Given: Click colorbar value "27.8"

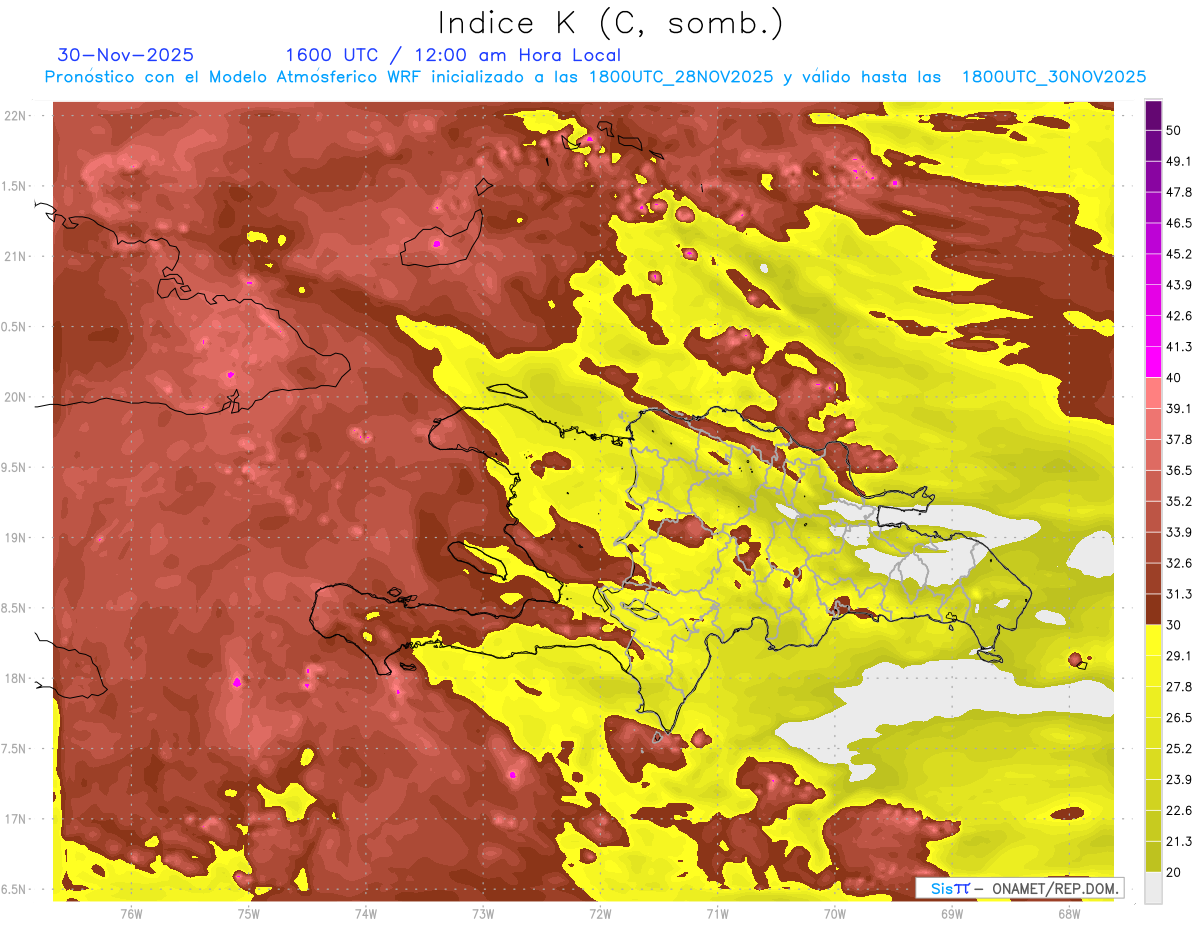Looking at the screenshot, I should (x=1178, y=686).
